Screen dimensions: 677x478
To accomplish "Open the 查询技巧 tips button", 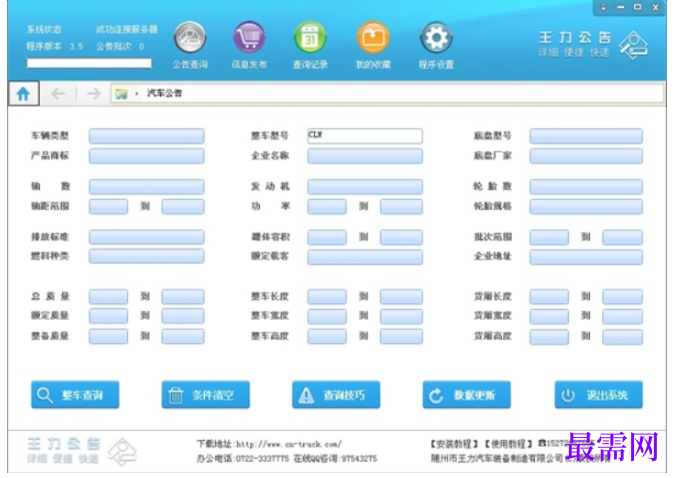I will (x=336, y=395).
